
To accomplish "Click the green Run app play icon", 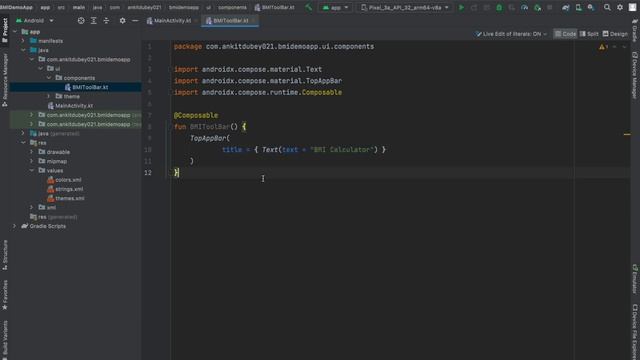I will click(461, 7).
